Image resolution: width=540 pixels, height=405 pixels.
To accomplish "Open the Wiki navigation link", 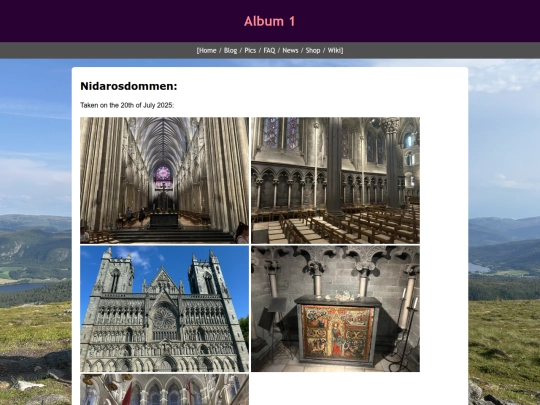I will click(334, 50).
